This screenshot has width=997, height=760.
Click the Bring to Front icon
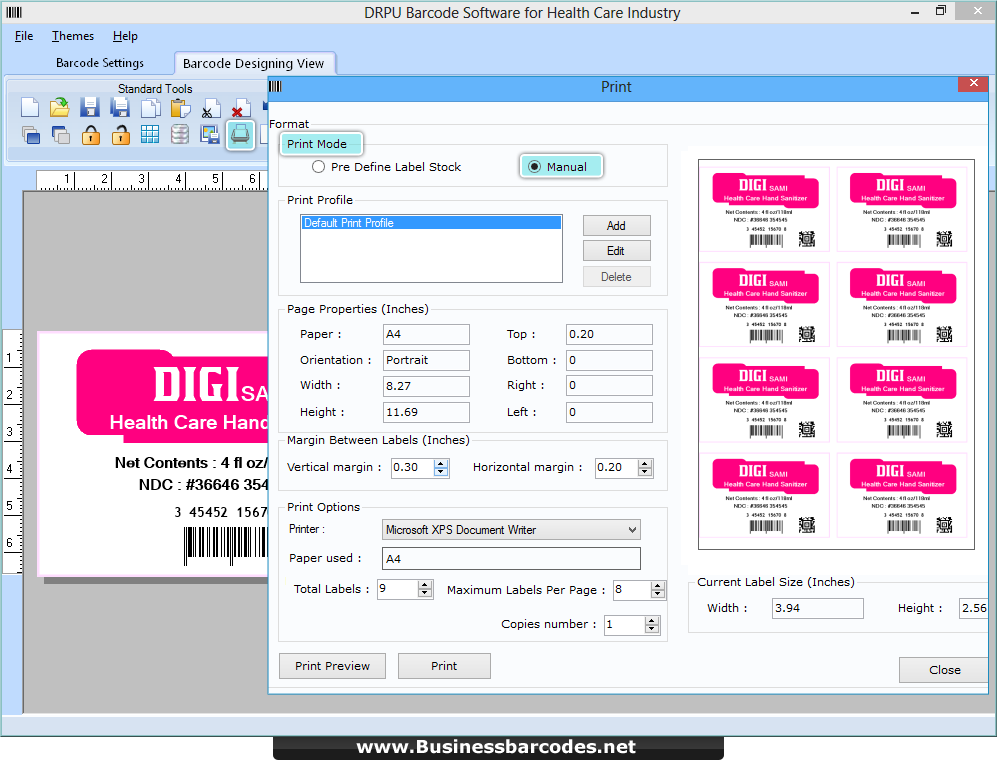click(30, 135)
